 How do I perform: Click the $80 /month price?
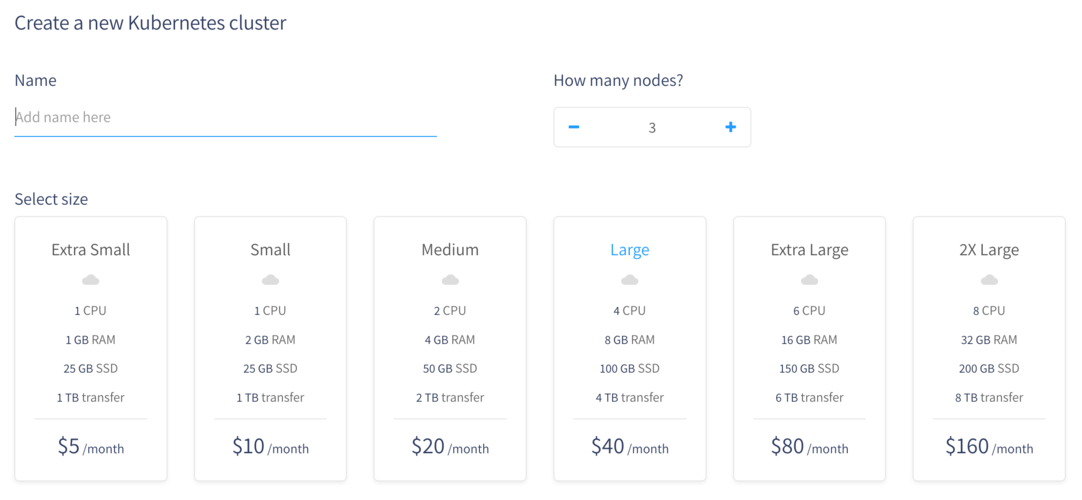point(809,447)
